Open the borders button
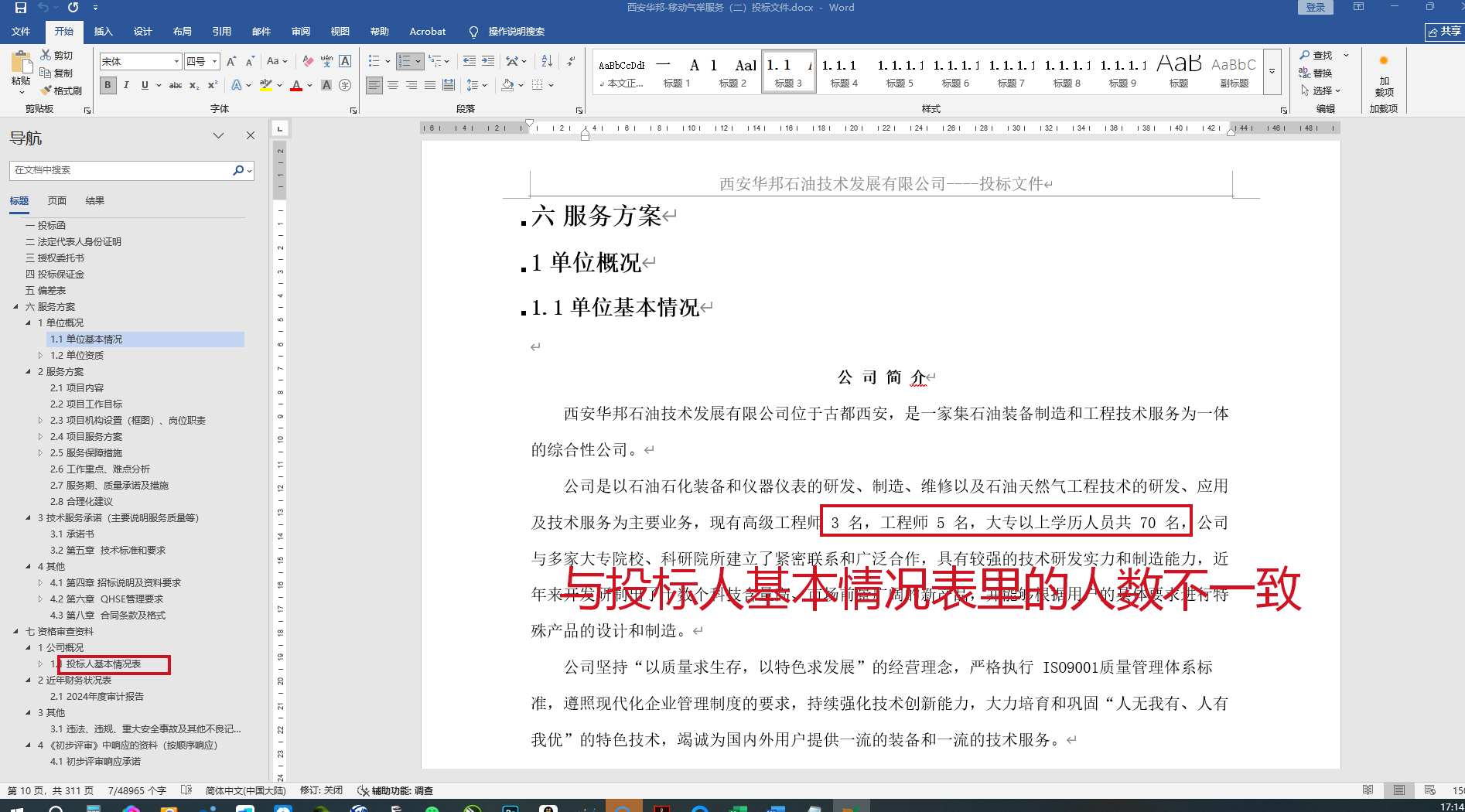 pos(538,85)
